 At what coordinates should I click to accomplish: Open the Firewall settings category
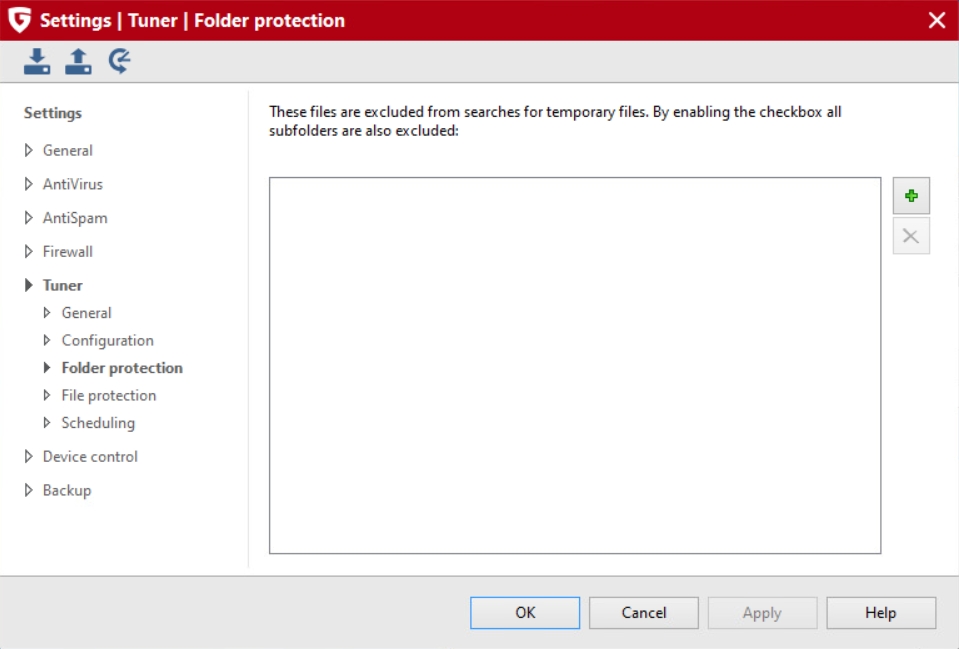(x=67, y=251)
